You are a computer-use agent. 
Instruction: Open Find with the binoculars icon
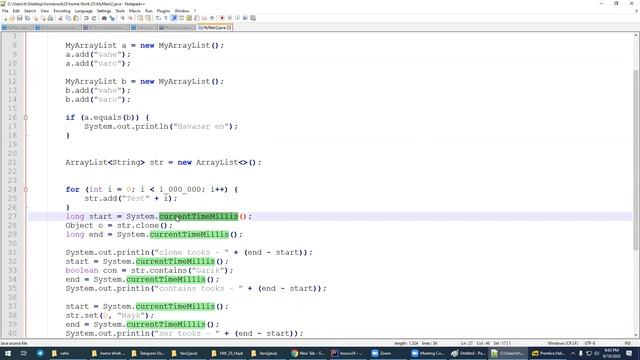(x=104, y=18)
